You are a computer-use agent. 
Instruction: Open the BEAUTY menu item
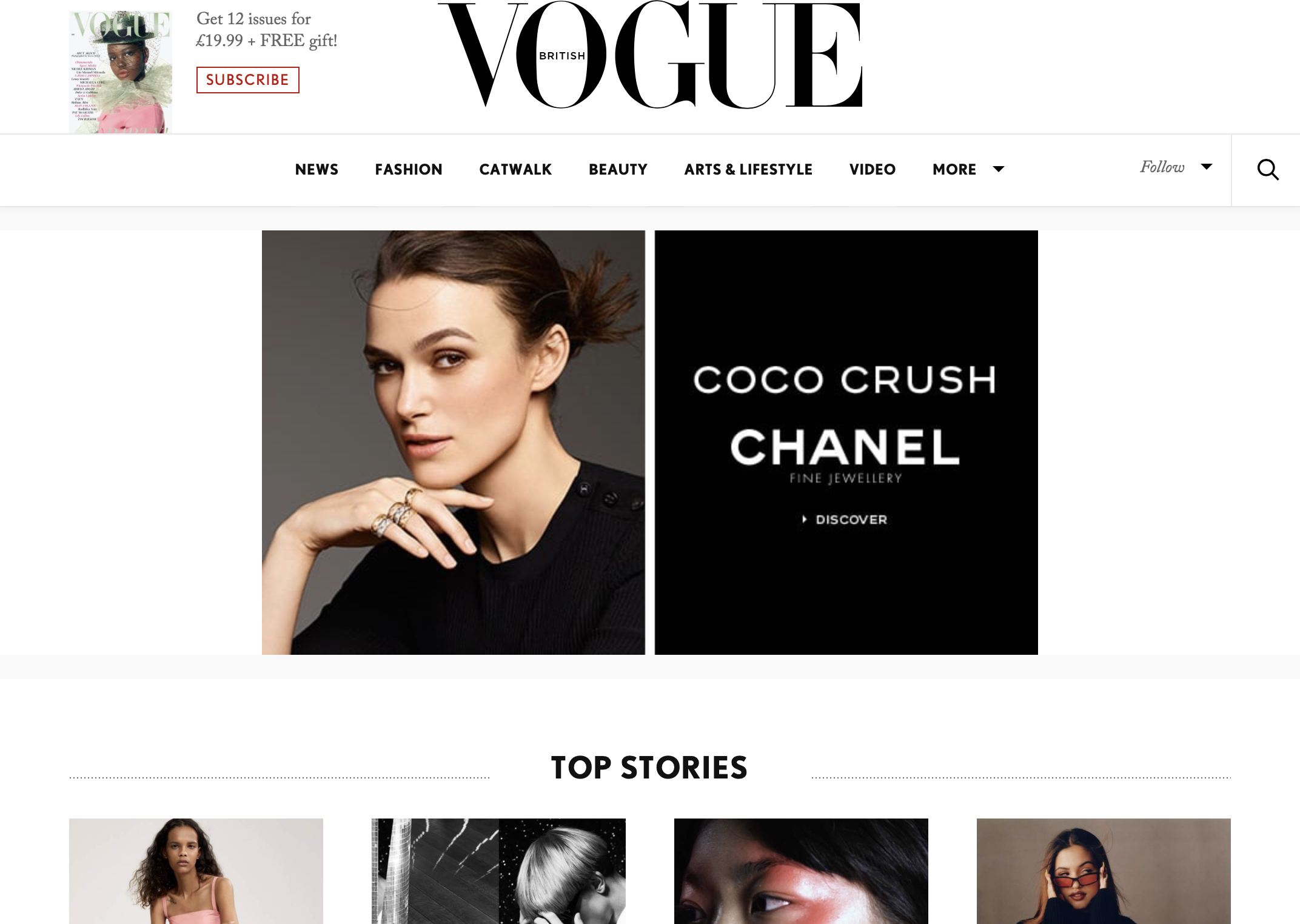pyautogui.click(x=618, y=170)
